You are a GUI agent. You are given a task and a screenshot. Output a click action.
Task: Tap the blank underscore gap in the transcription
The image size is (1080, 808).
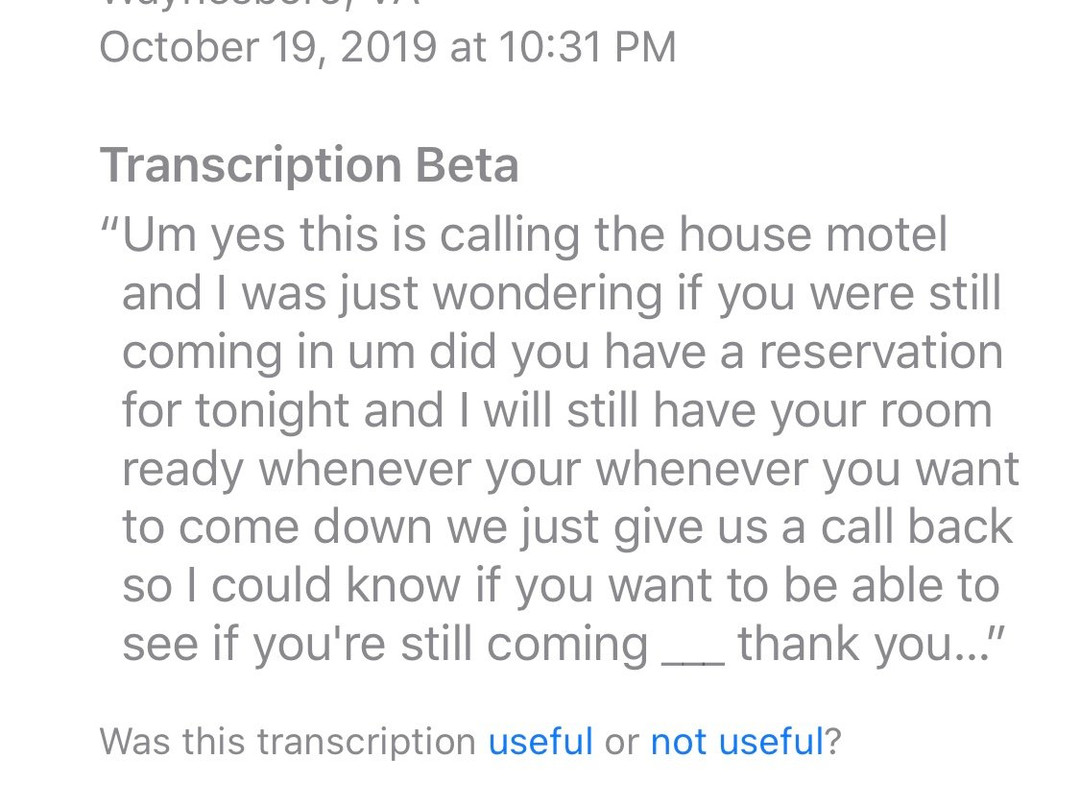[693, 645]
